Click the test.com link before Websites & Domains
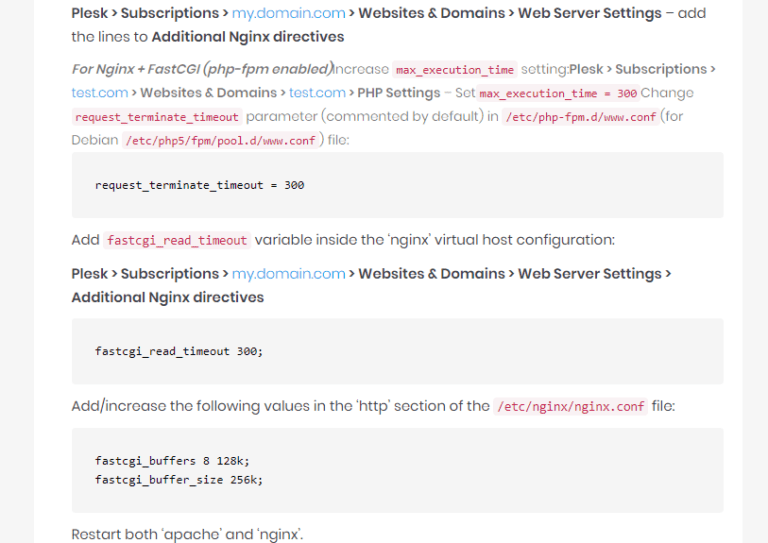 click(100, 93)
